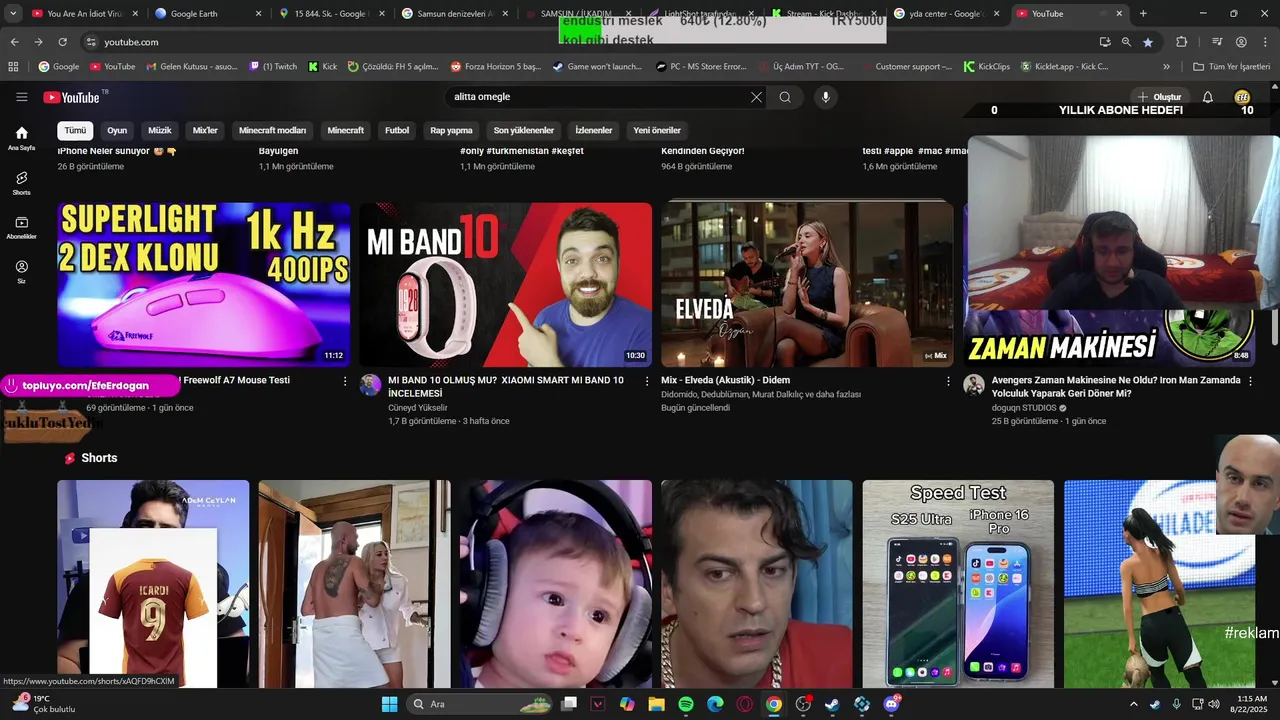
Task: Open Discord from the taskbar
Action: pos(891,704)
